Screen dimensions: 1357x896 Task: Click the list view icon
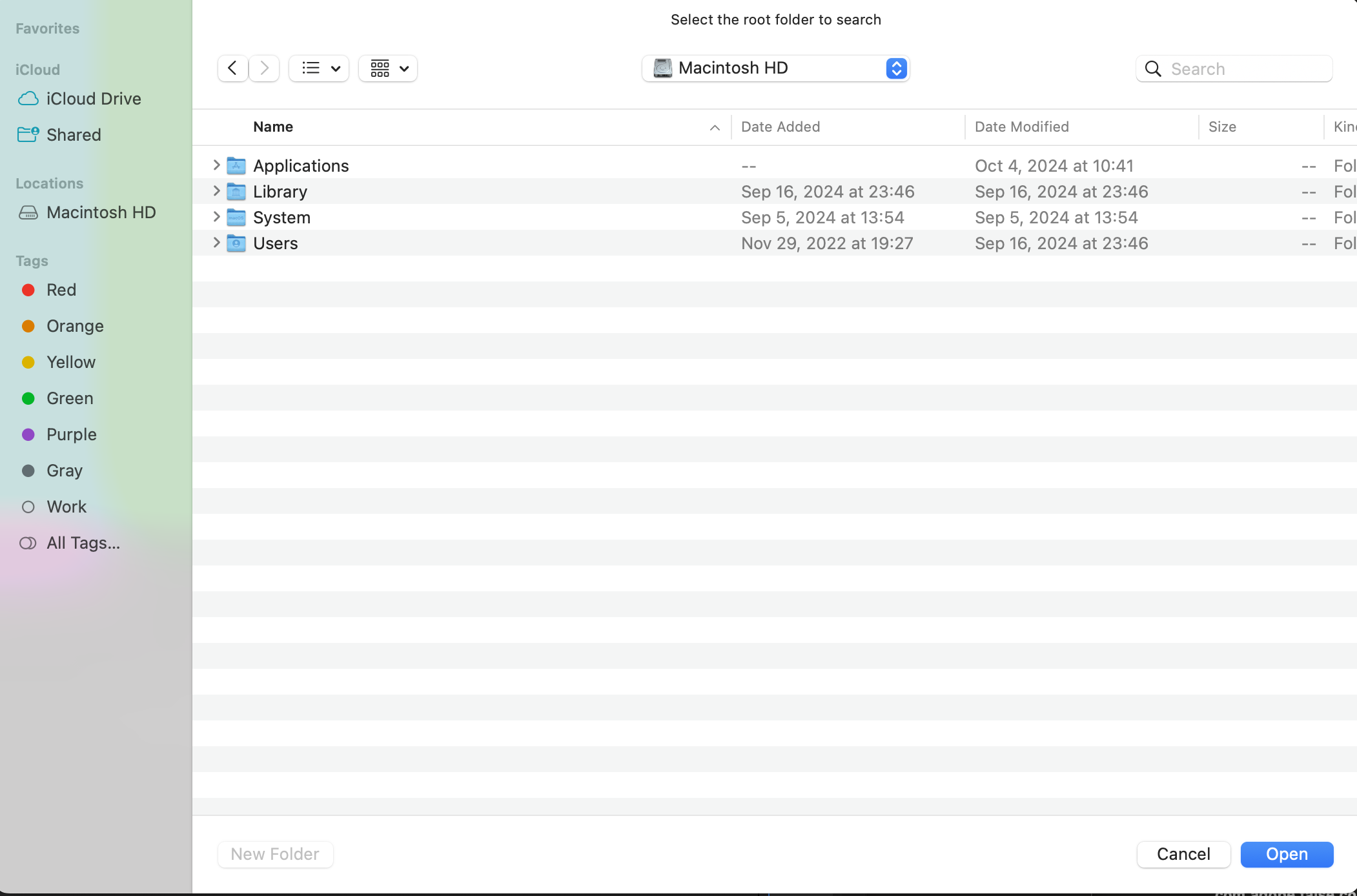(311, 68)
